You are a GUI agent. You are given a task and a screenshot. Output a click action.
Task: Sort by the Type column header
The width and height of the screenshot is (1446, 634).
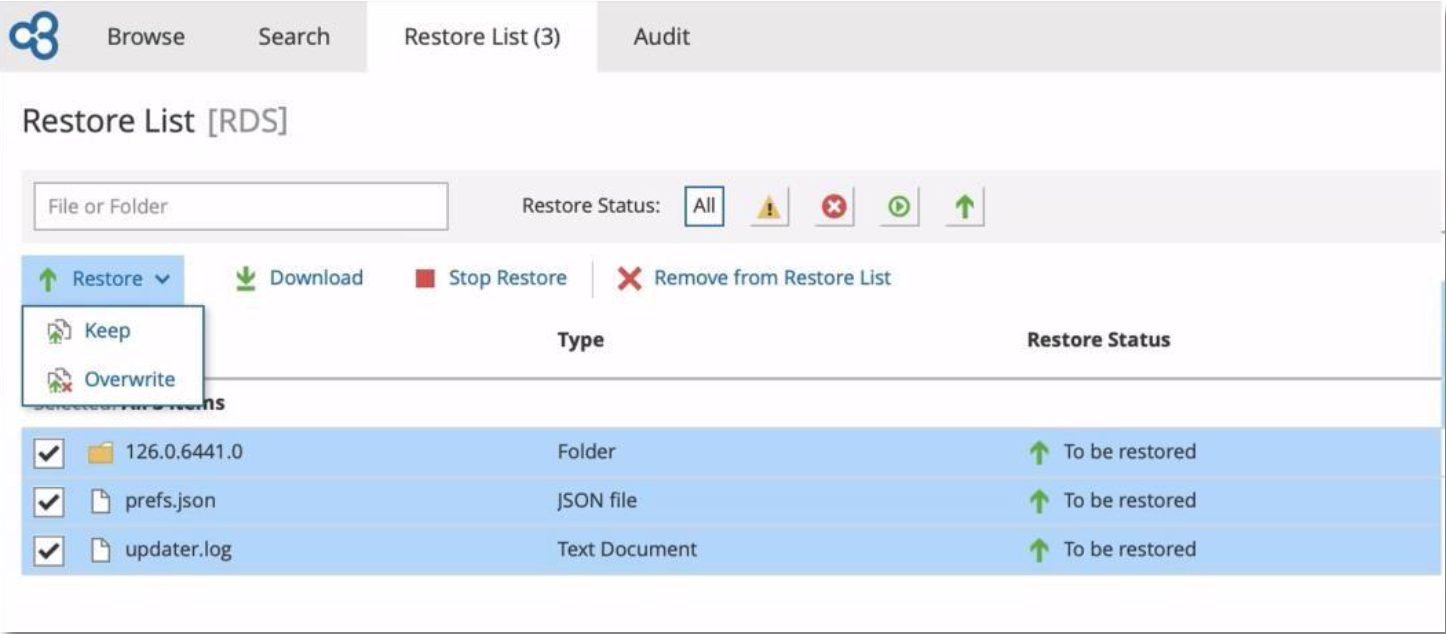580,340
